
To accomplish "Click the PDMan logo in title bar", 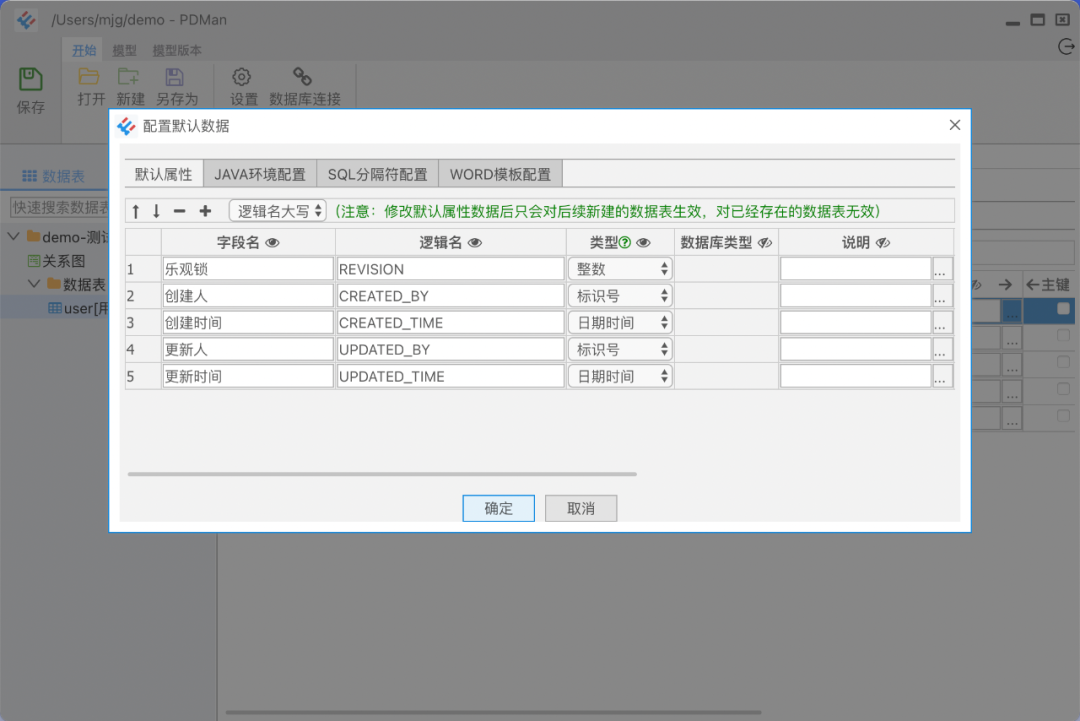I will pos(26,20).
